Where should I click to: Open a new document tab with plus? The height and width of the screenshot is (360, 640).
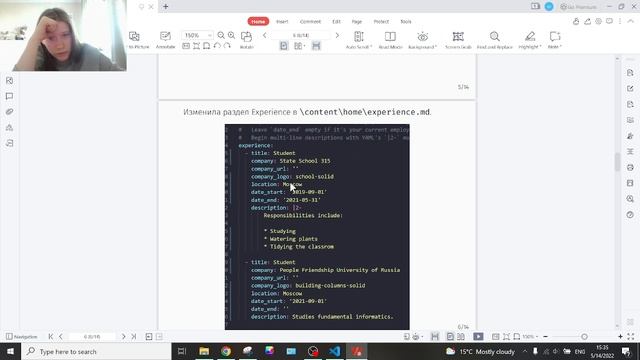[166, 7]
